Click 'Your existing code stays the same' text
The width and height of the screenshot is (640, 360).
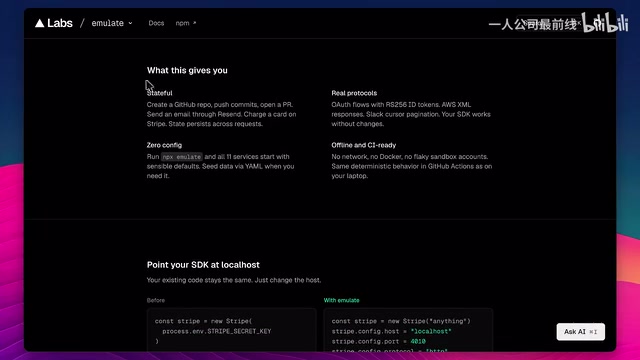tap(234, 280)
